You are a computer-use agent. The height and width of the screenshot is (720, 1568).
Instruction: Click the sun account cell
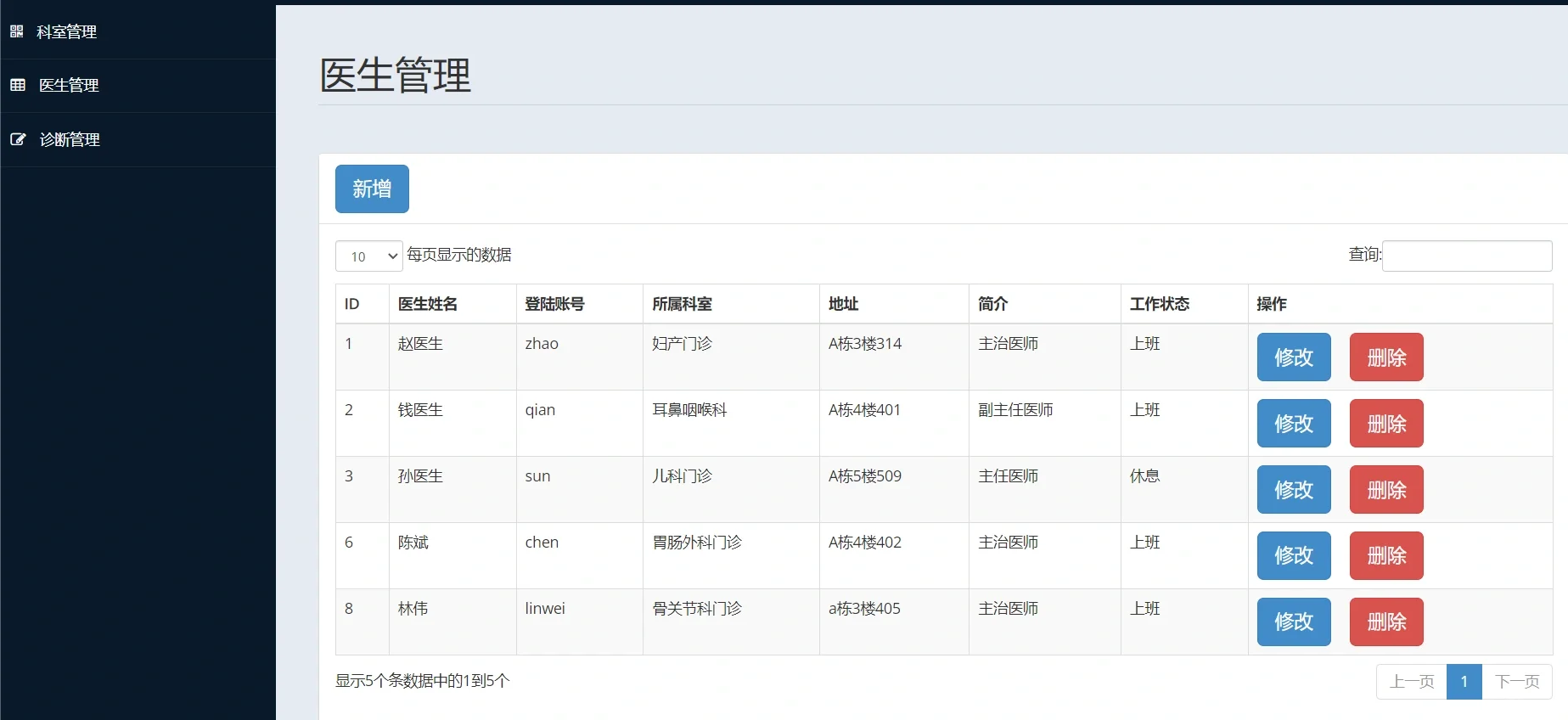coord(579,489)
